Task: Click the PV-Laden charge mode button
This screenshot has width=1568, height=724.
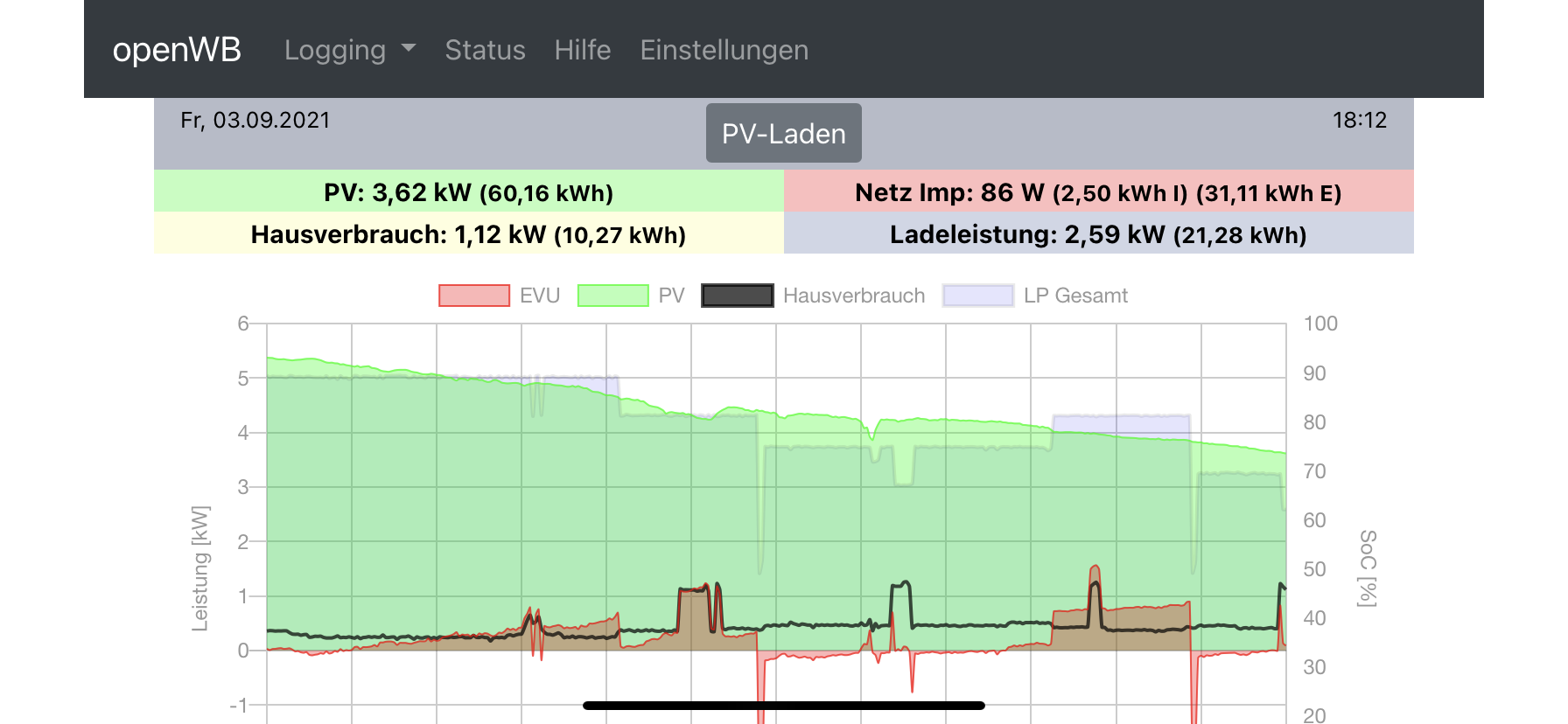Action: click(x=784, y=133)
